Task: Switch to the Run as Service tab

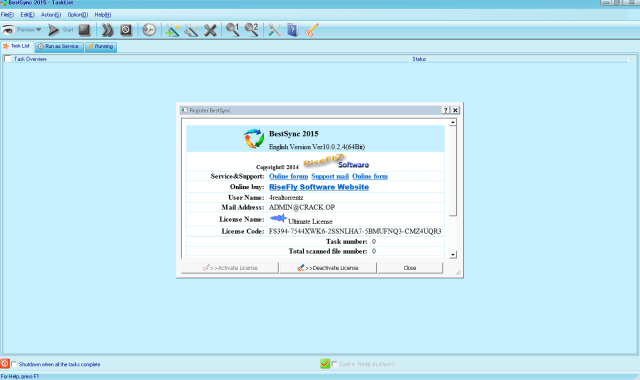Action: (x=59, y=47)
